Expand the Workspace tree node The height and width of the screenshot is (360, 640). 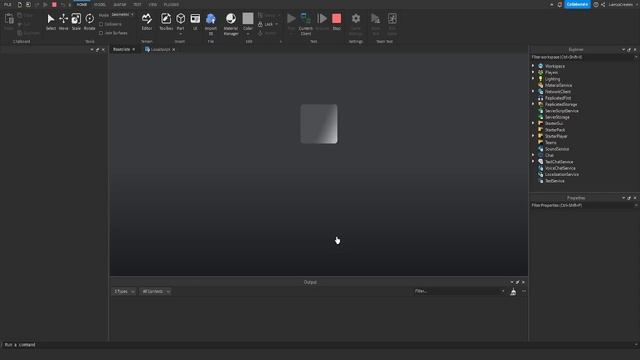[x=533, y=66]
